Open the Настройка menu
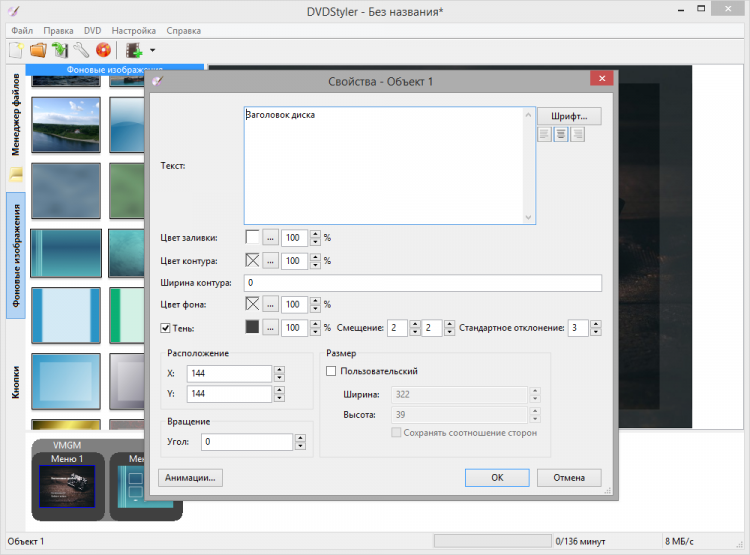 point(133,31)
